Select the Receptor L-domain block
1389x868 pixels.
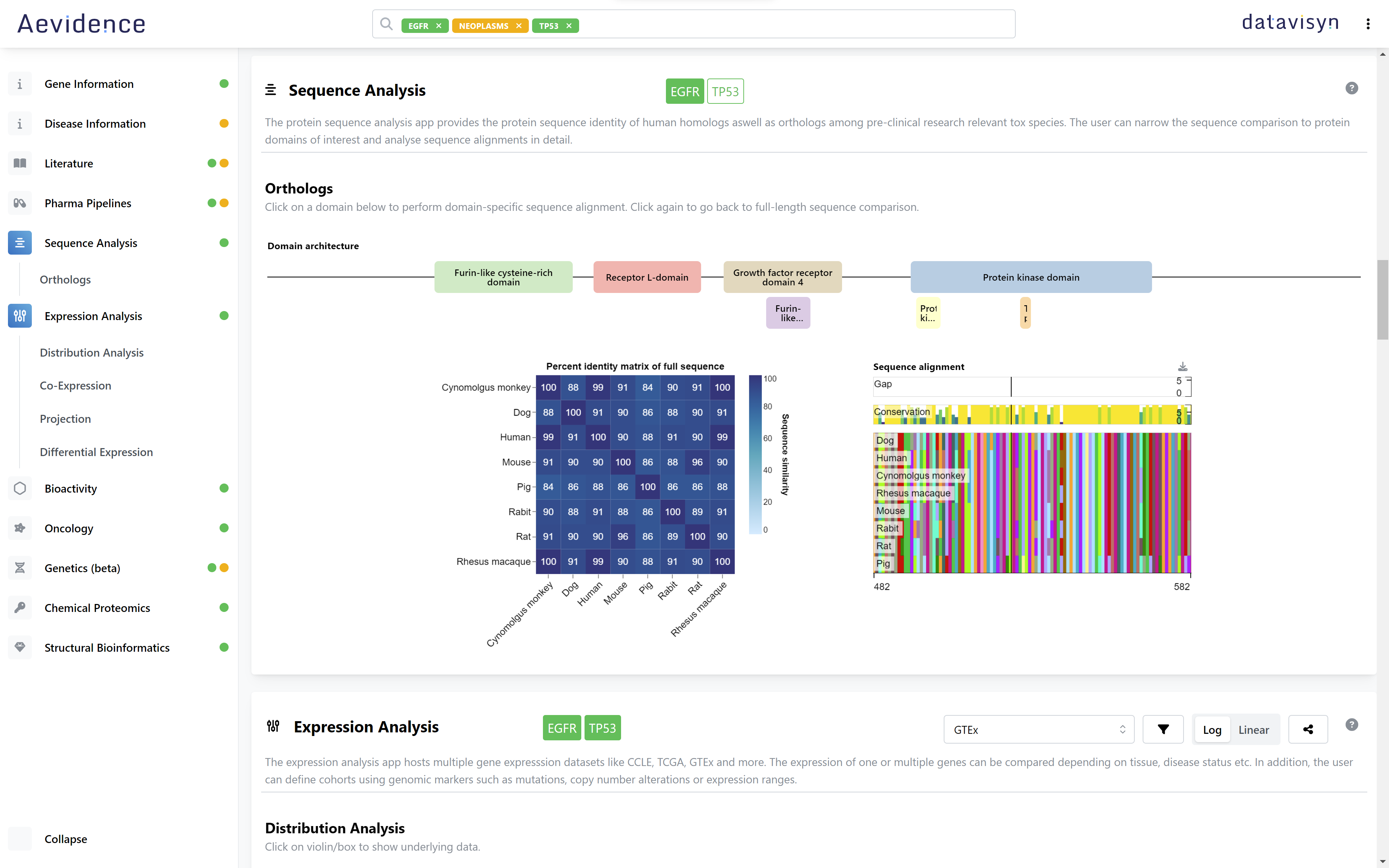coord(647,277)
